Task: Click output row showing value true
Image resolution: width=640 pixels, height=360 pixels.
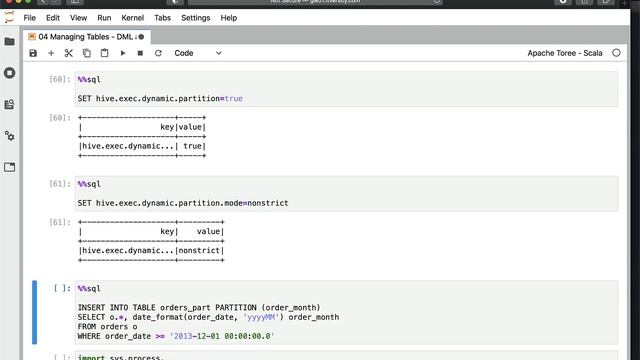Action: click(142, 146)
